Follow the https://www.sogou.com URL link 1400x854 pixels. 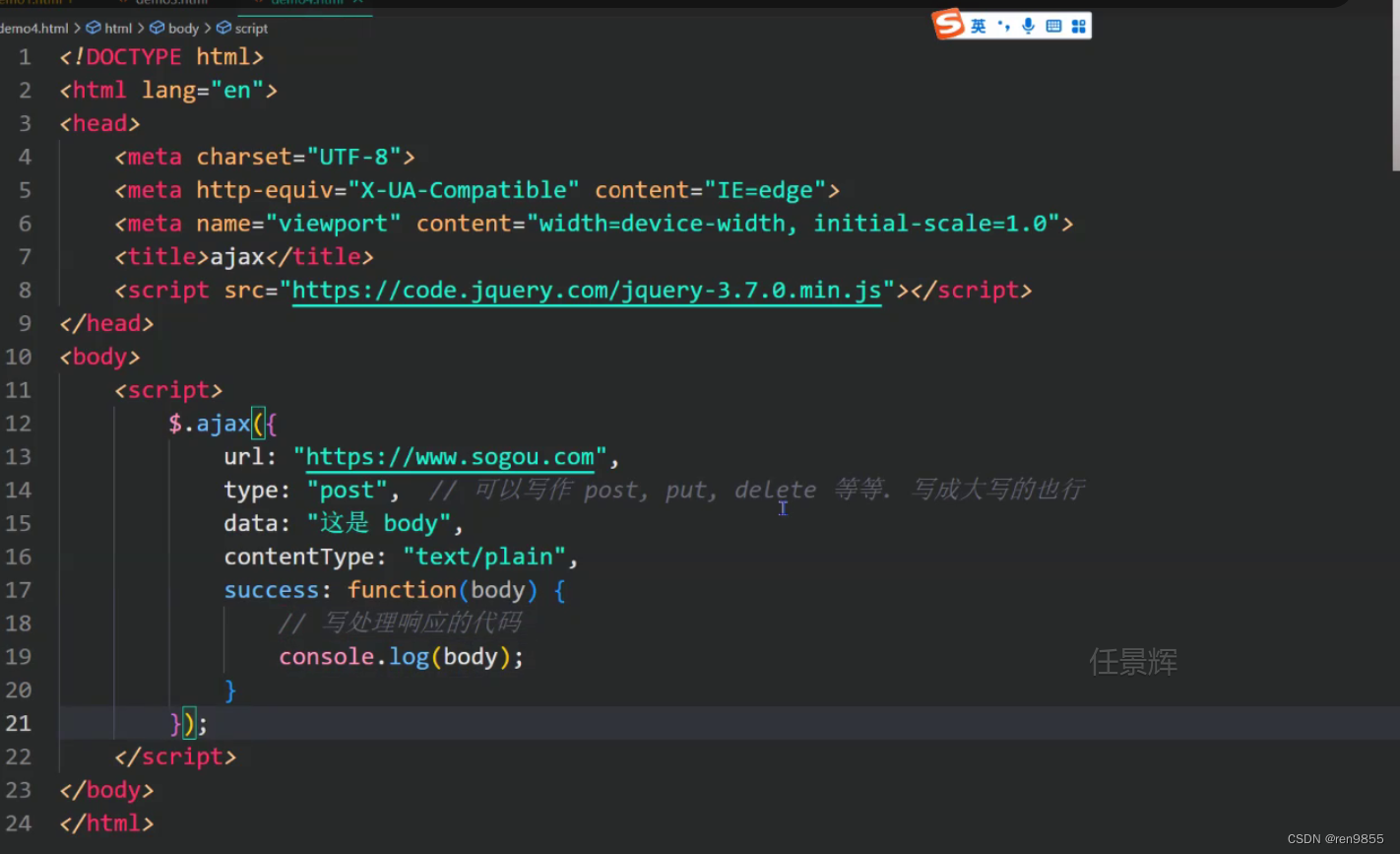coord(450,457)
